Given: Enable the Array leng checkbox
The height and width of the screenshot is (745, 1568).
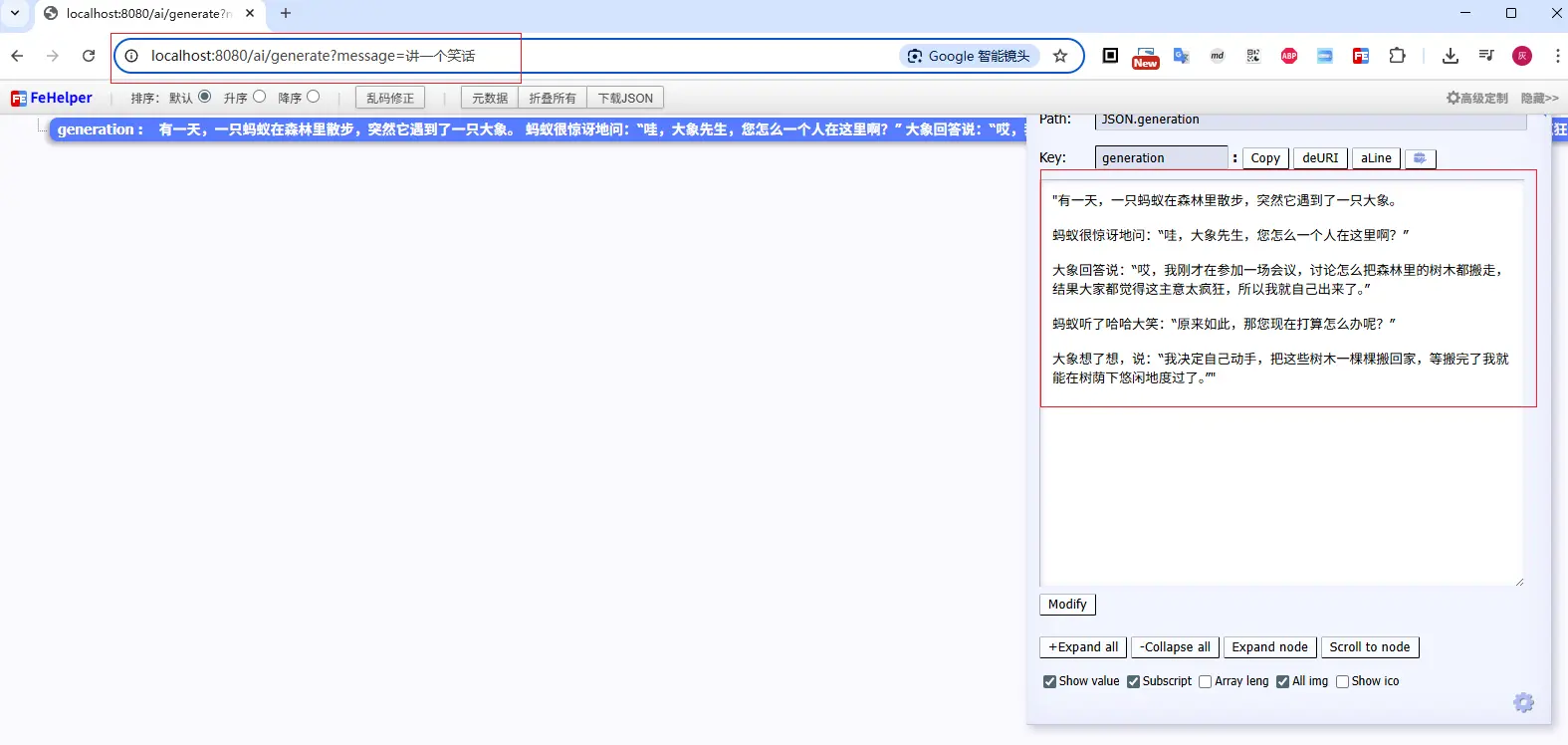Looking at the screenshot, I should [1205, 681].
